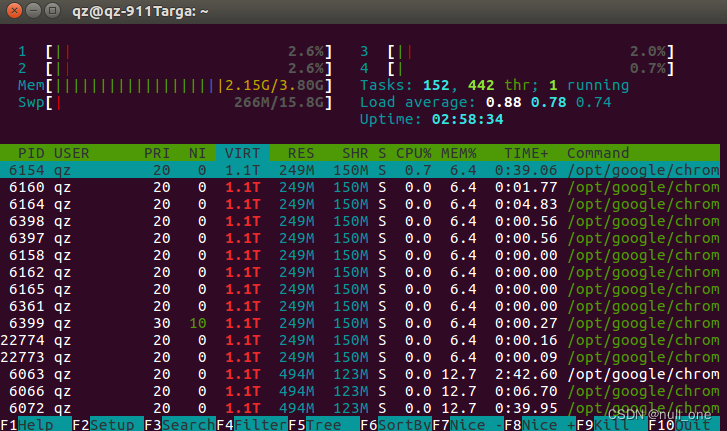
Task: Click CPU 4 usage meter
Action: 517,69
